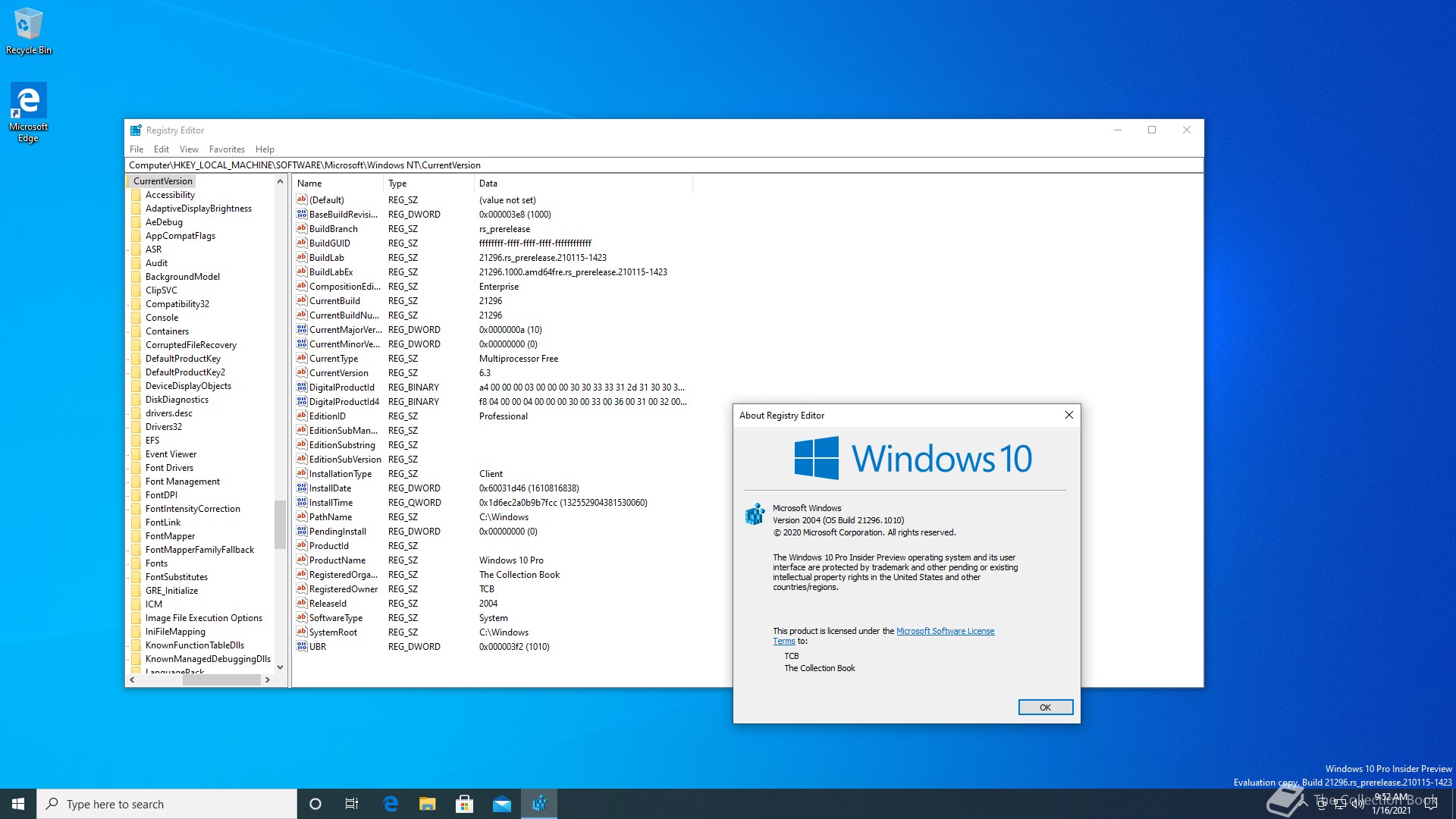Select AdaptiveDisplayBrightness tree key
Image resolution: width=1456 pixels, height=819 pixels.
(x=199, y=209)
